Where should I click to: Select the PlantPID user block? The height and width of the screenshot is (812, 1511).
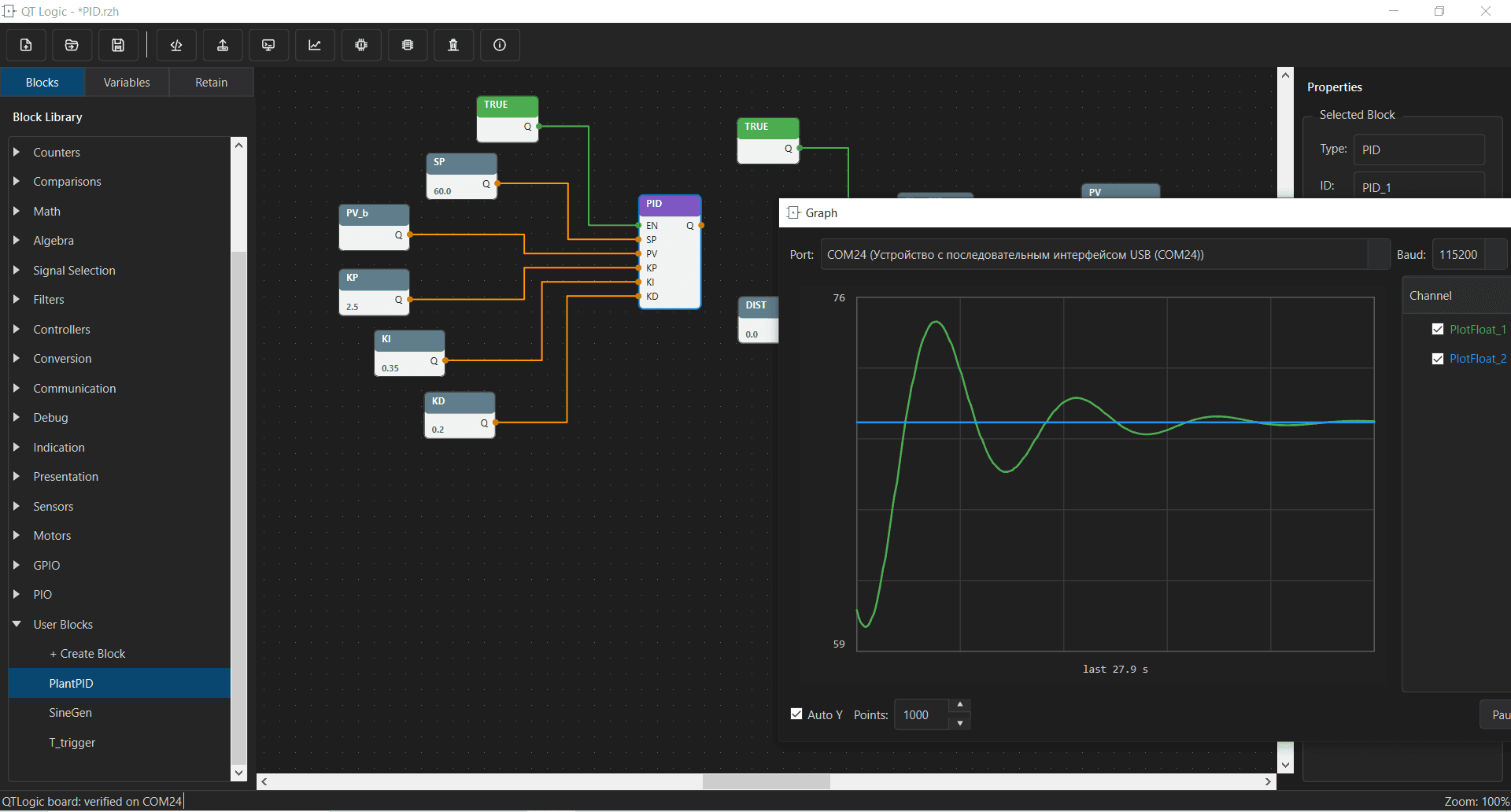[x=119, y=683]
